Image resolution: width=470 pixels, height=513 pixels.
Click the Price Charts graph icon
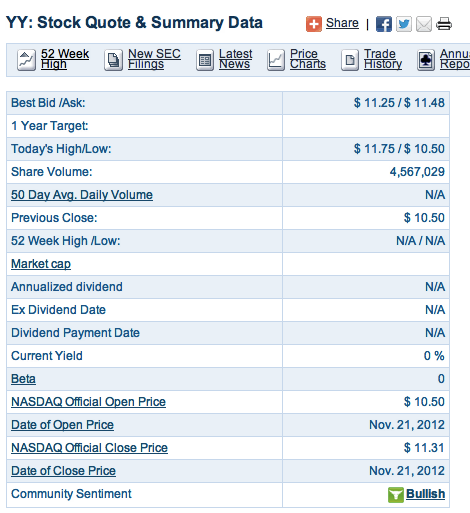(276, 60)
